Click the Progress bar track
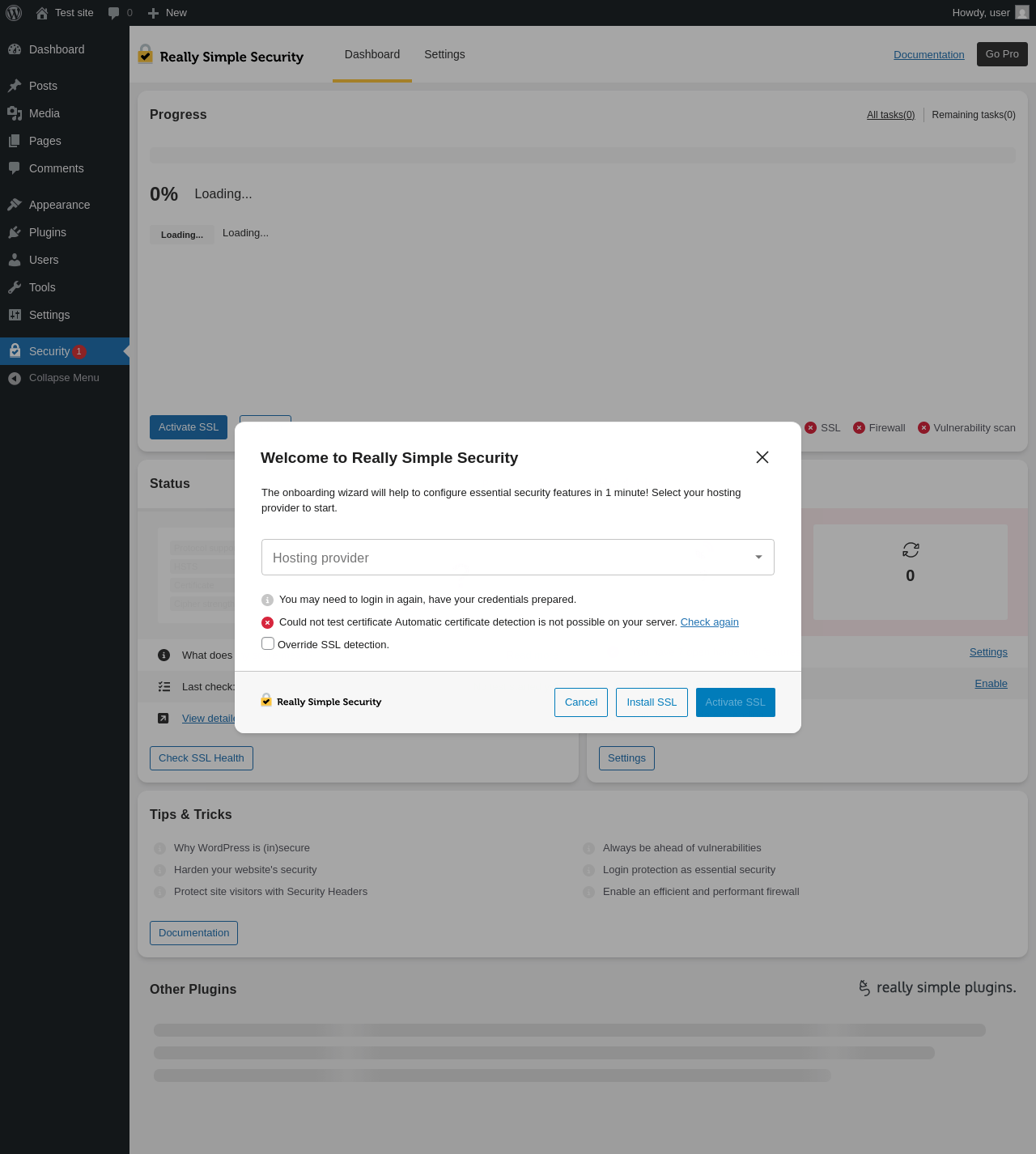 point(583,155)
